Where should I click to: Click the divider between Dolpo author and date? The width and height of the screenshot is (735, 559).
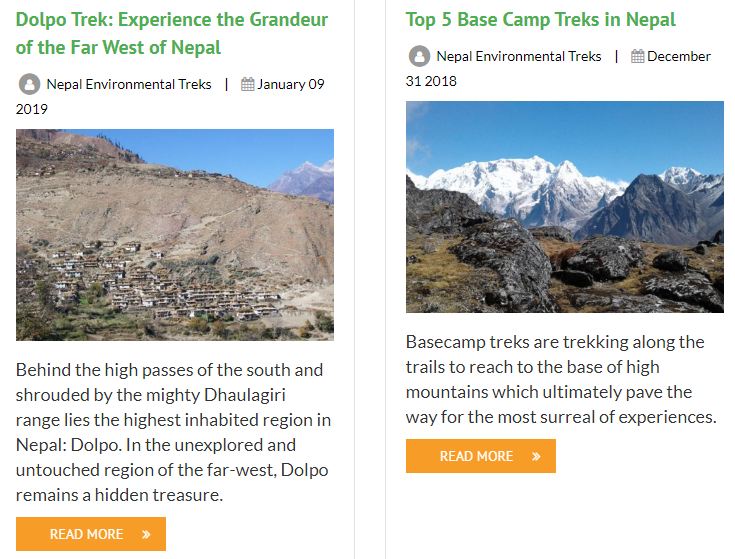pyautogui.click(x=227, y=85)
